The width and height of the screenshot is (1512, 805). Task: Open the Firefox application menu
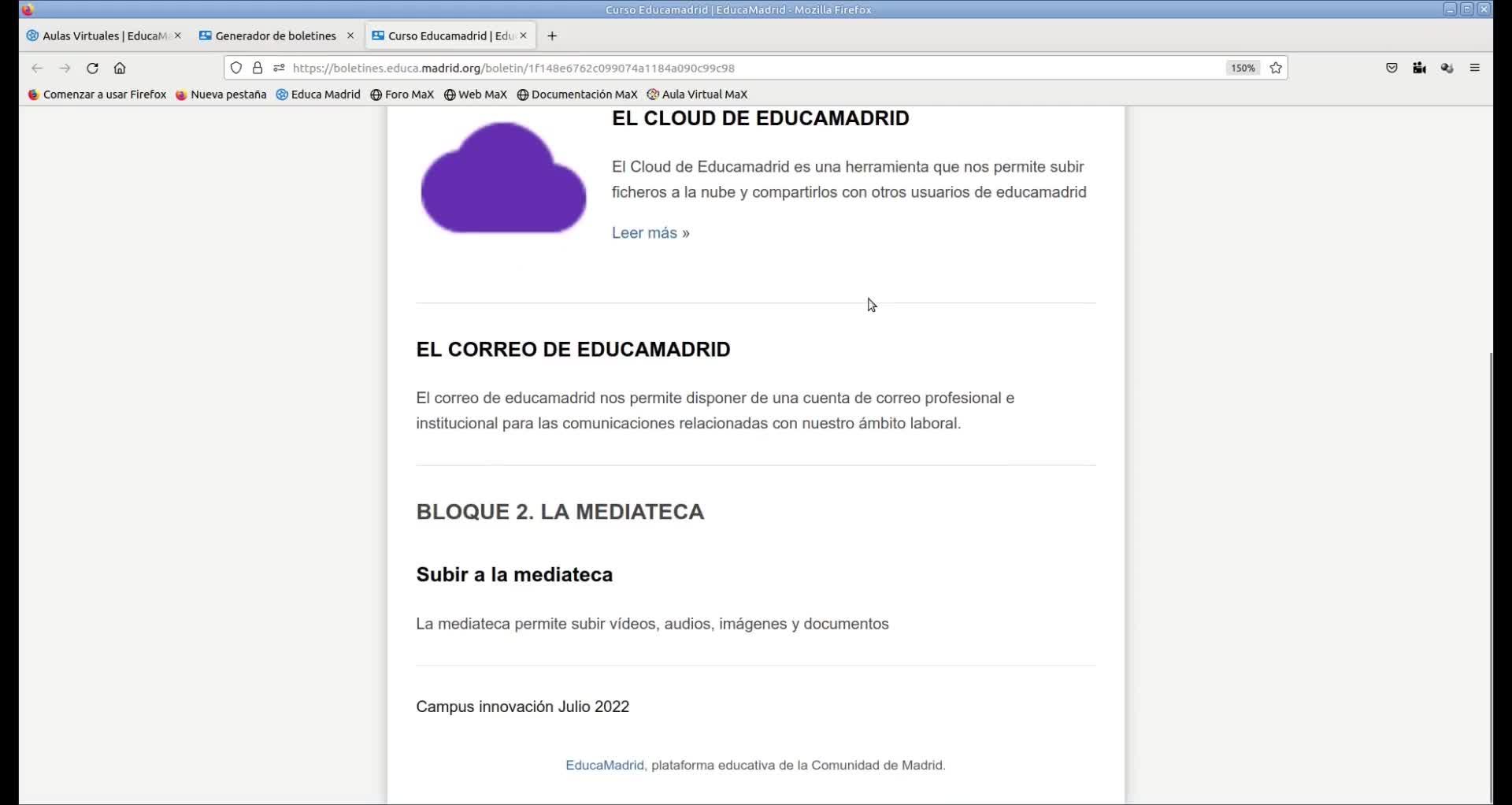(1475, 69)
